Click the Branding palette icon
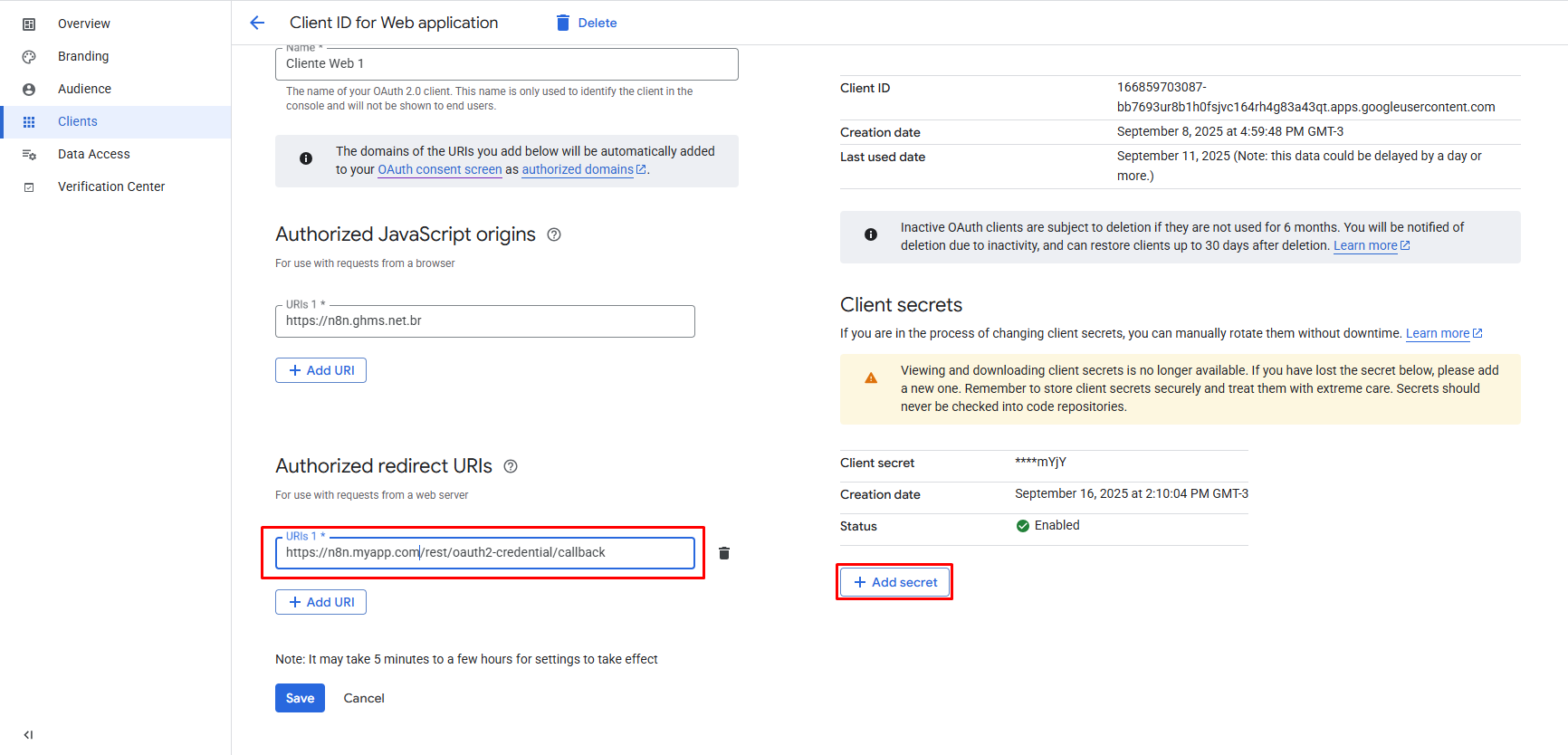The width and height of the screenshot is (1568, 755). point(29,57)
